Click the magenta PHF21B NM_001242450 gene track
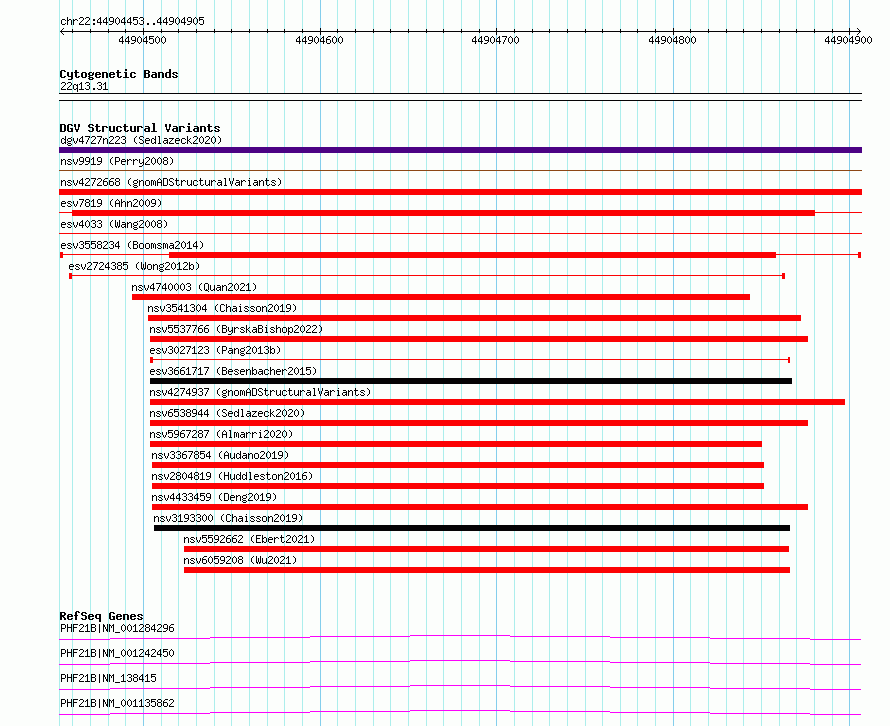890x726 pixels. tap(460, 662)
